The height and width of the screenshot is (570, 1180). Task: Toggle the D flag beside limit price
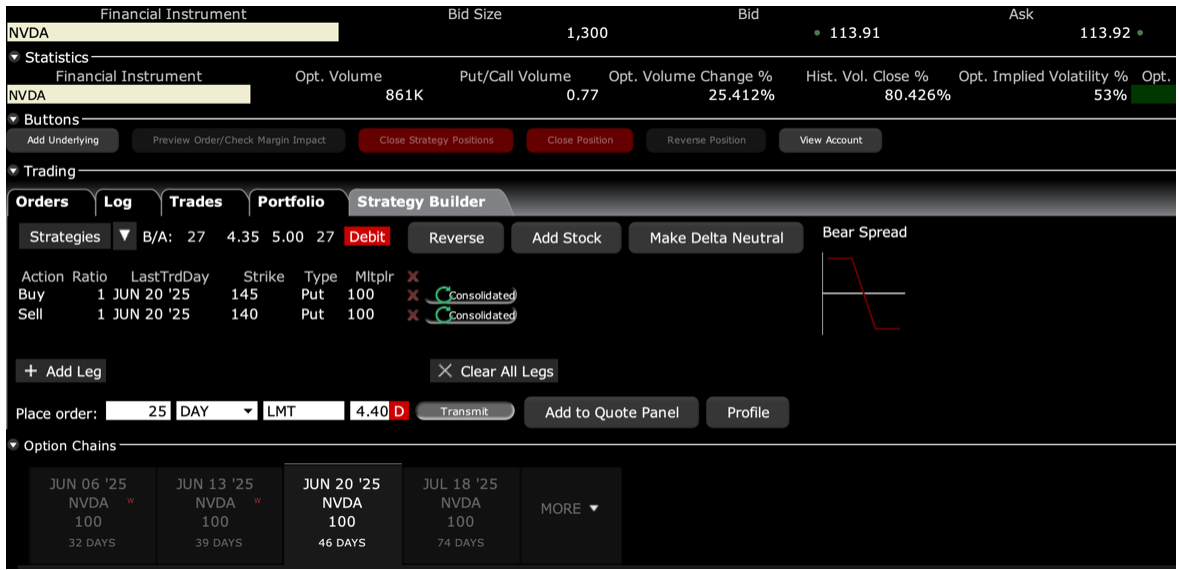399,412
